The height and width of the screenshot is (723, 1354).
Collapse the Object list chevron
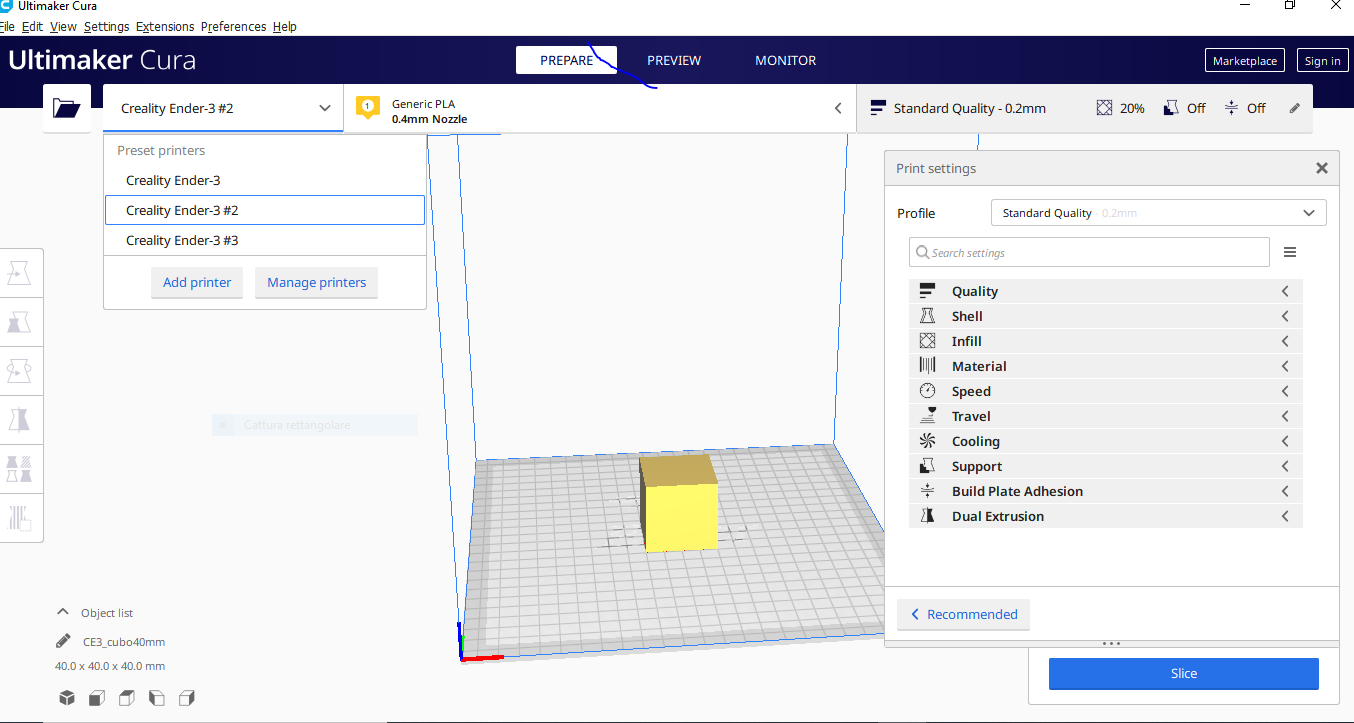(63, 612)
